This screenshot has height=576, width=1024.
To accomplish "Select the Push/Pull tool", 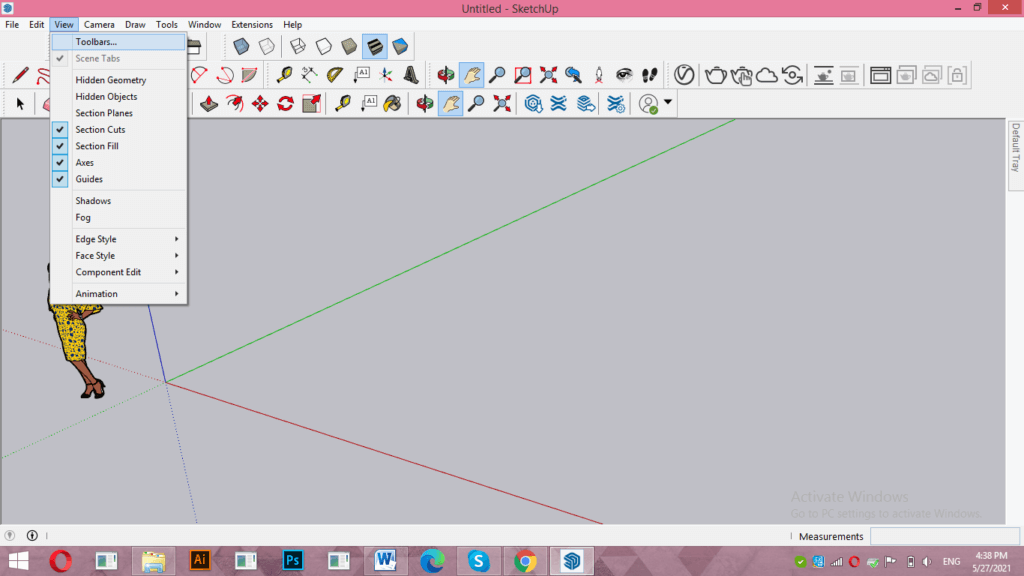I will click(x=207, y=103).
